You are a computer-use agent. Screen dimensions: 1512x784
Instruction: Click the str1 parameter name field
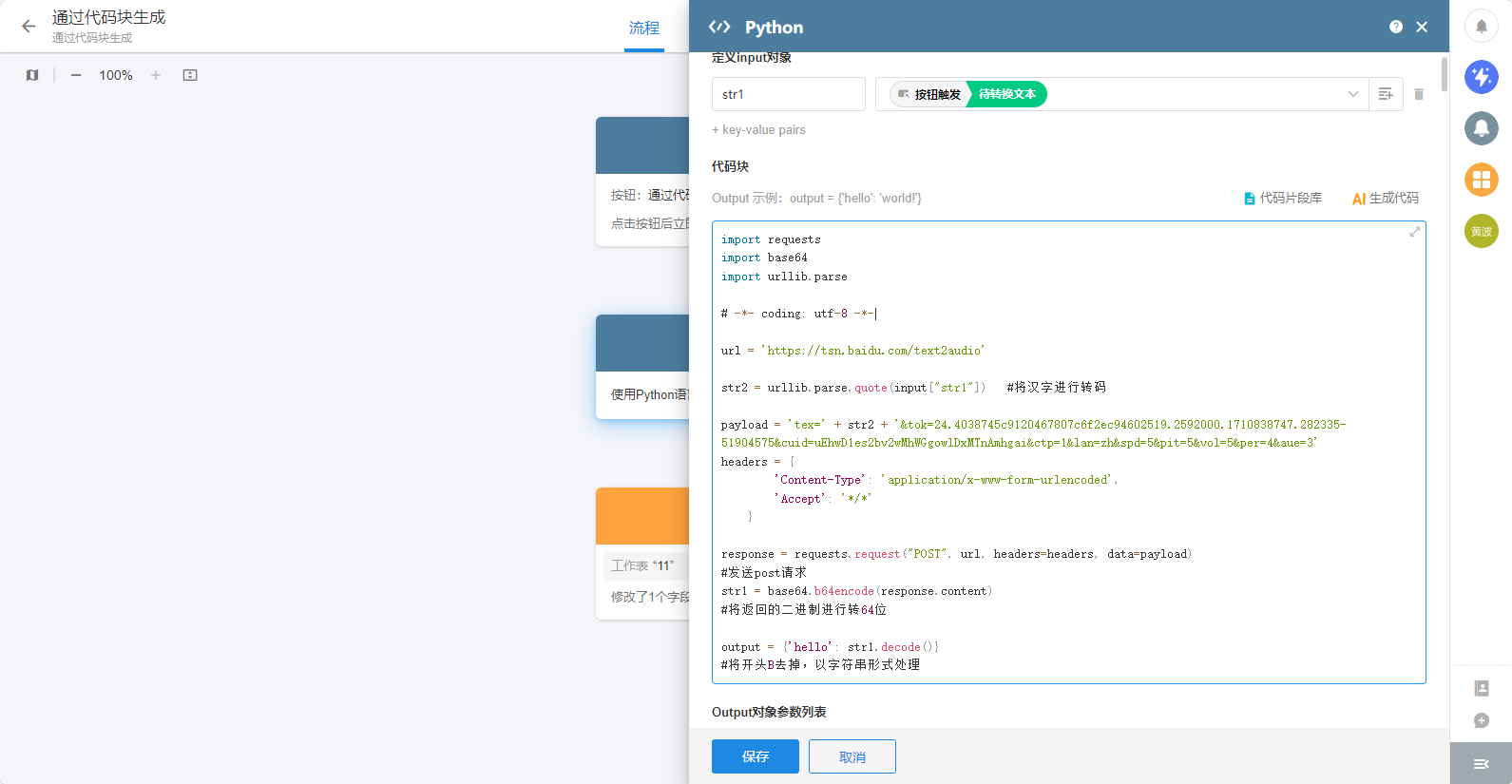point(788,94)
